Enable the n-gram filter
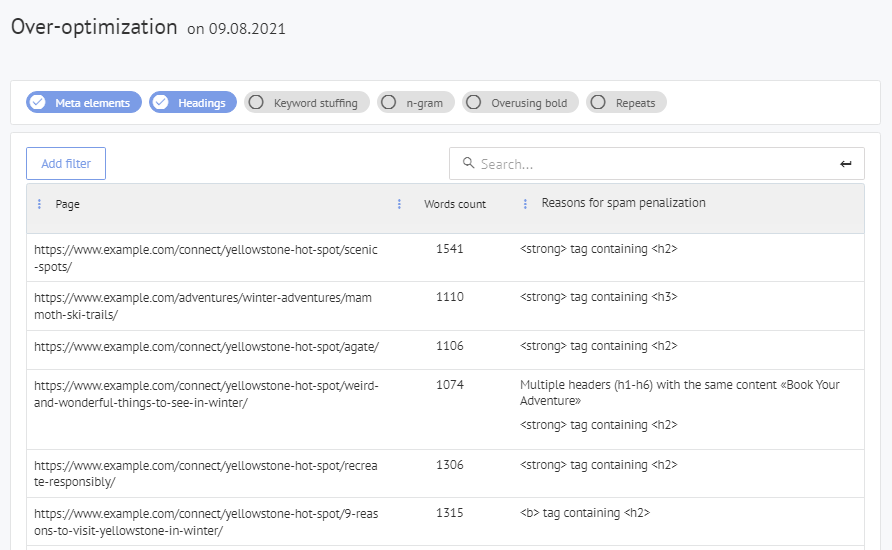This screenshot has height=550, width=892. tap(416, 103)
